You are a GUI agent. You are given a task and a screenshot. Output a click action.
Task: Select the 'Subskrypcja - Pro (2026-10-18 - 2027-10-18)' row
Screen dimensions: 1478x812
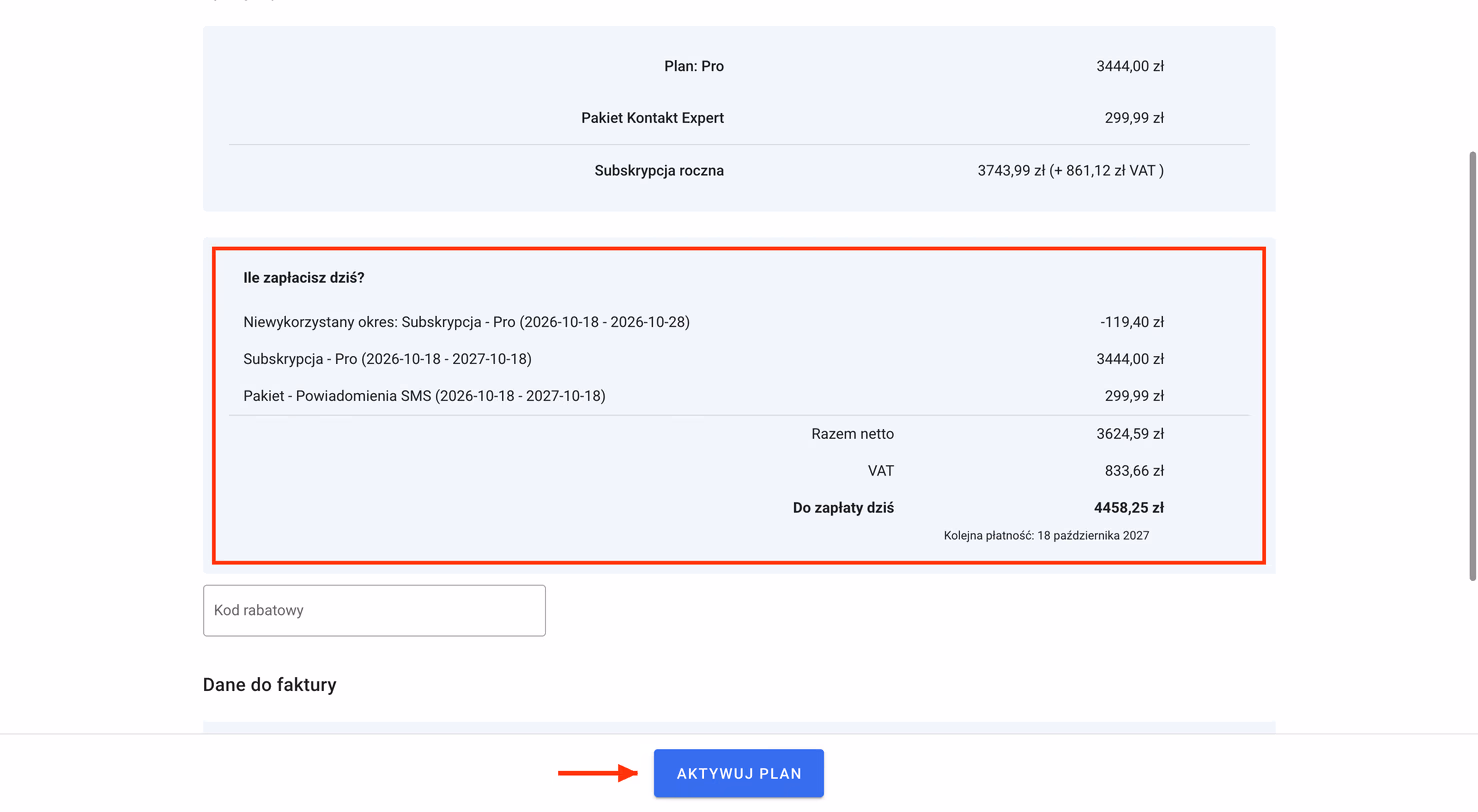[x=387, y=359]
